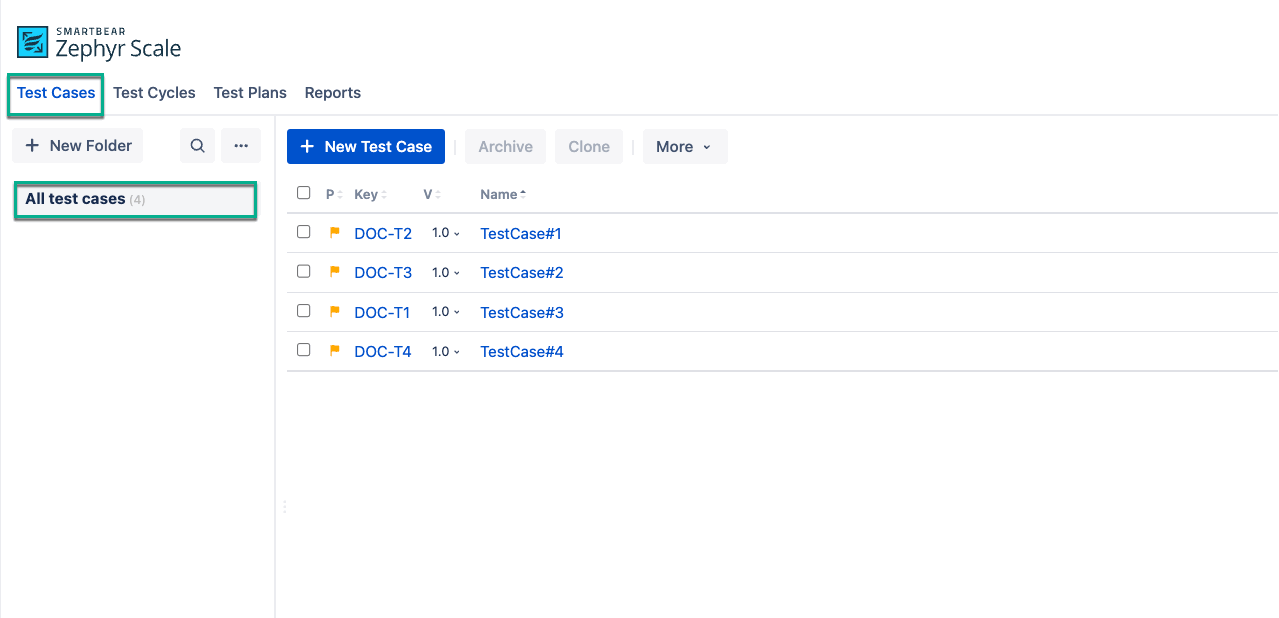
Task: Click the vertical panel resize handle
Action: coord(284,506)
